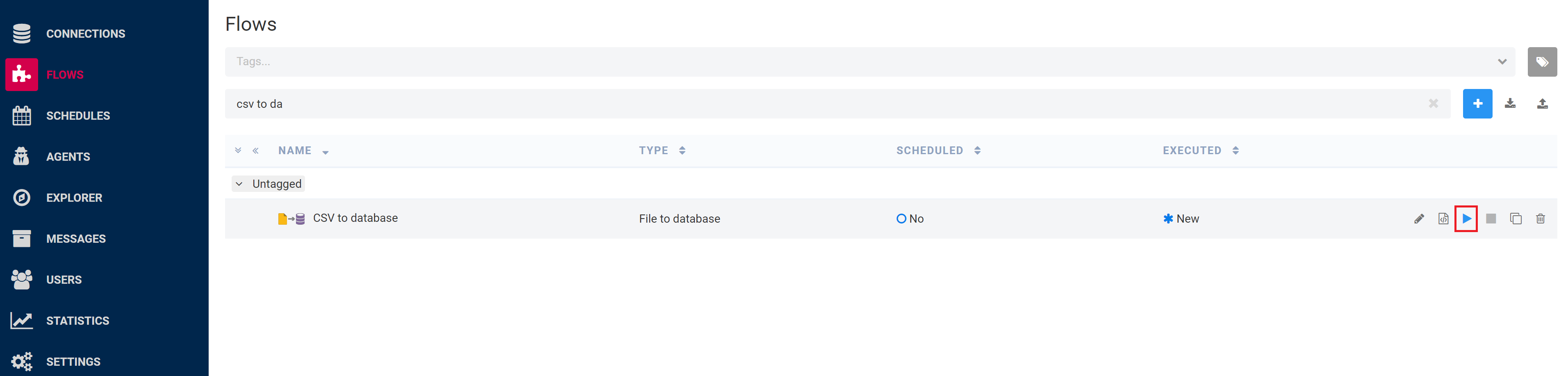Click the add new flow plus button
This screenshot has width=1568, height=376.
[1477, 103]
